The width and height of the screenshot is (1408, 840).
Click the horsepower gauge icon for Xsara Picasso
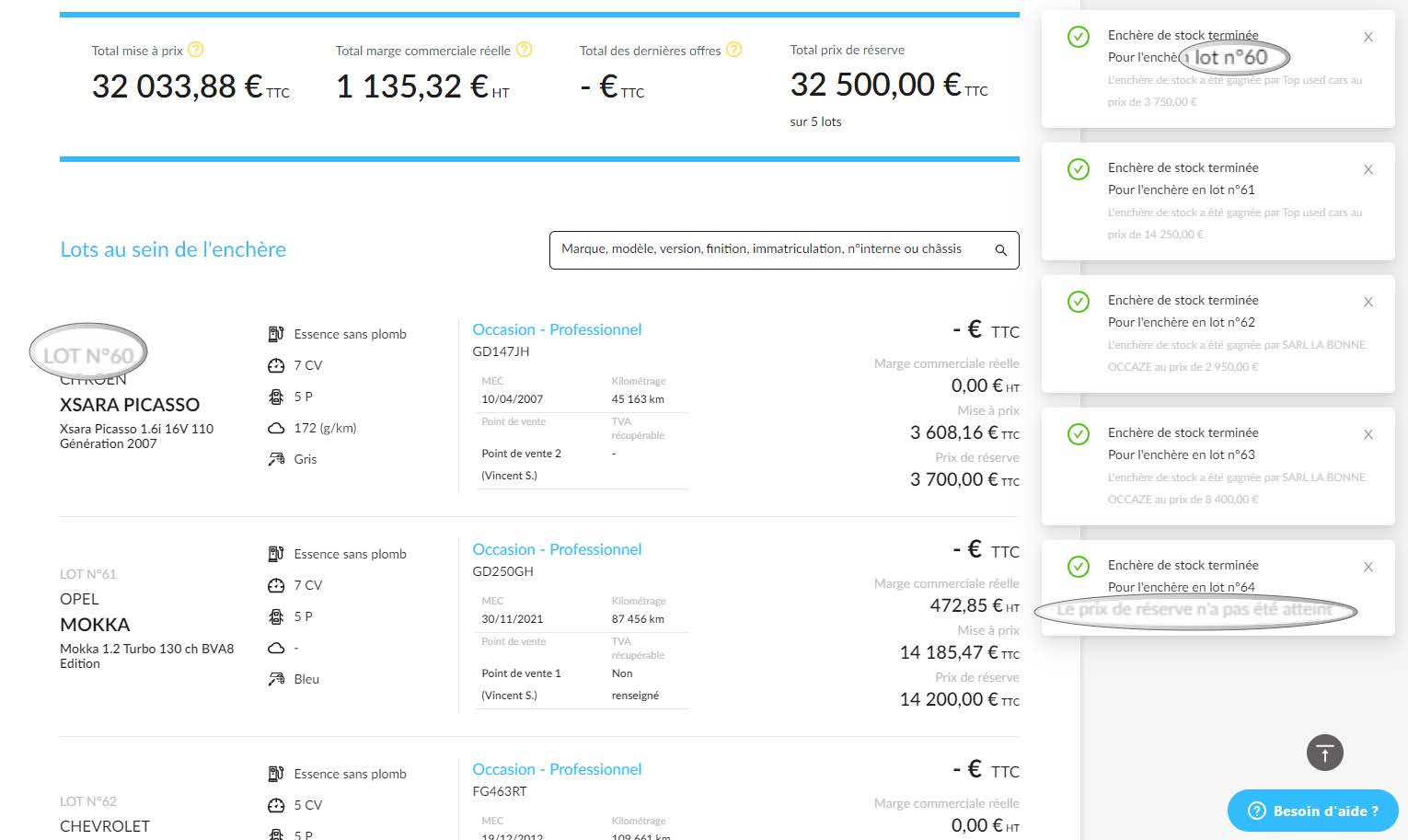[275, 365]
